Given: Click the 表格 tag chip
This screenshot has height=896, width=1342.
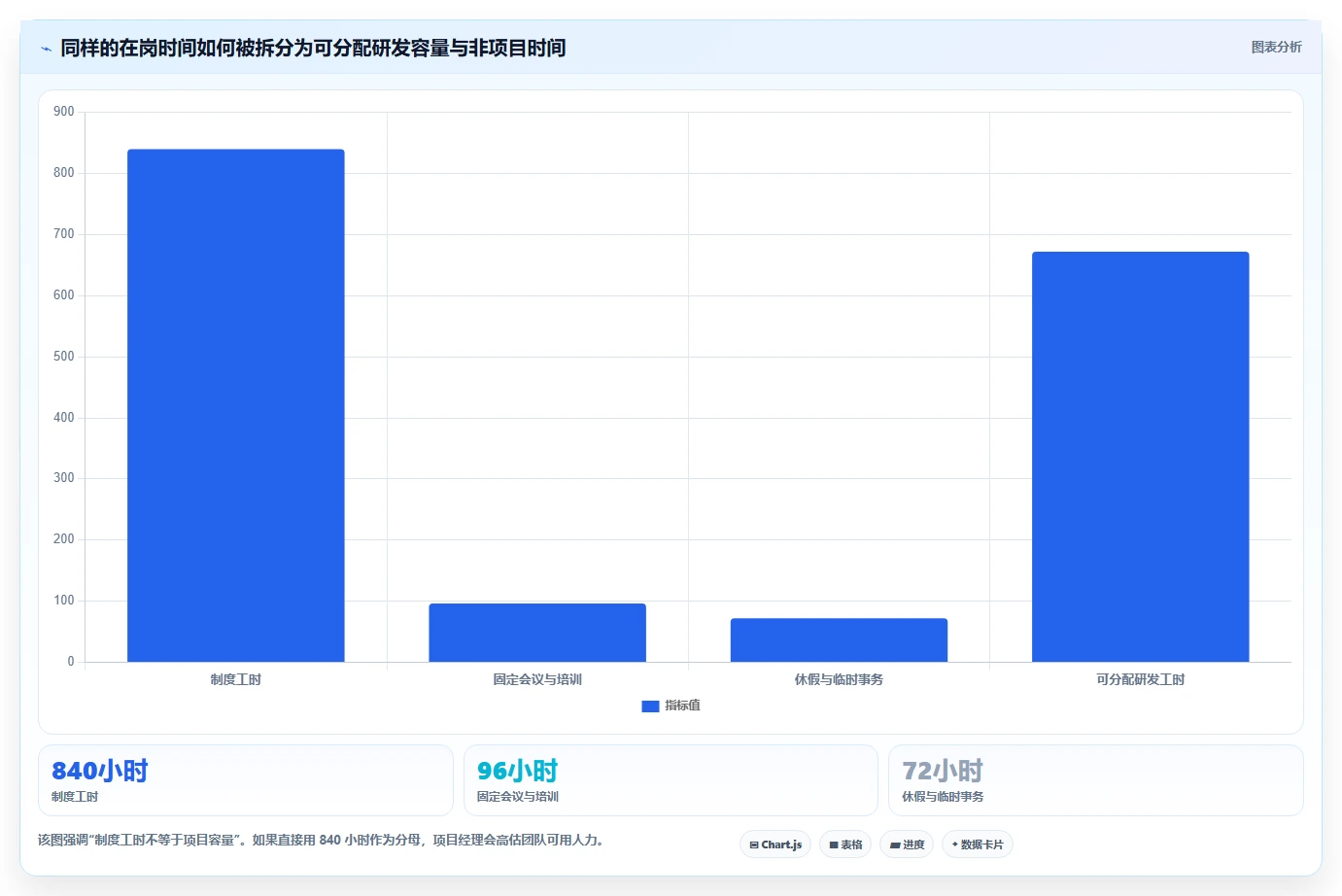Looking at the screenshot, I should [x=845, y=844].
